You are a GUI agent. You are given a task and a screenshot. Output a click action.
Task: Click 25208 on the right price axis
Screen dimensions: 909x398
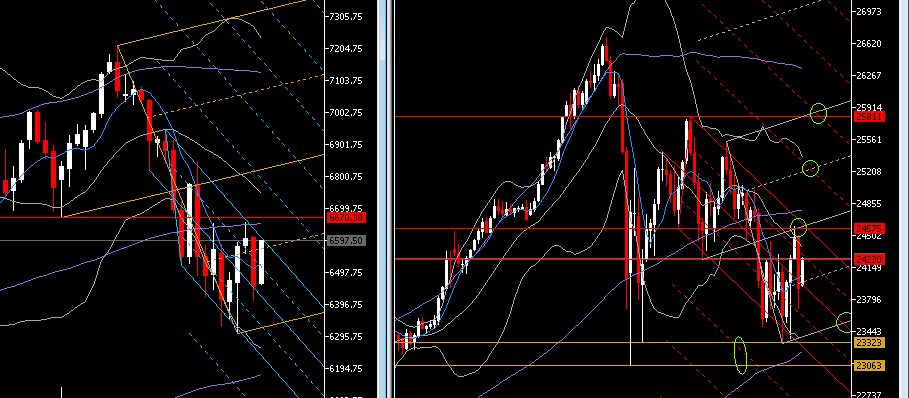click(x=868, y=171)
